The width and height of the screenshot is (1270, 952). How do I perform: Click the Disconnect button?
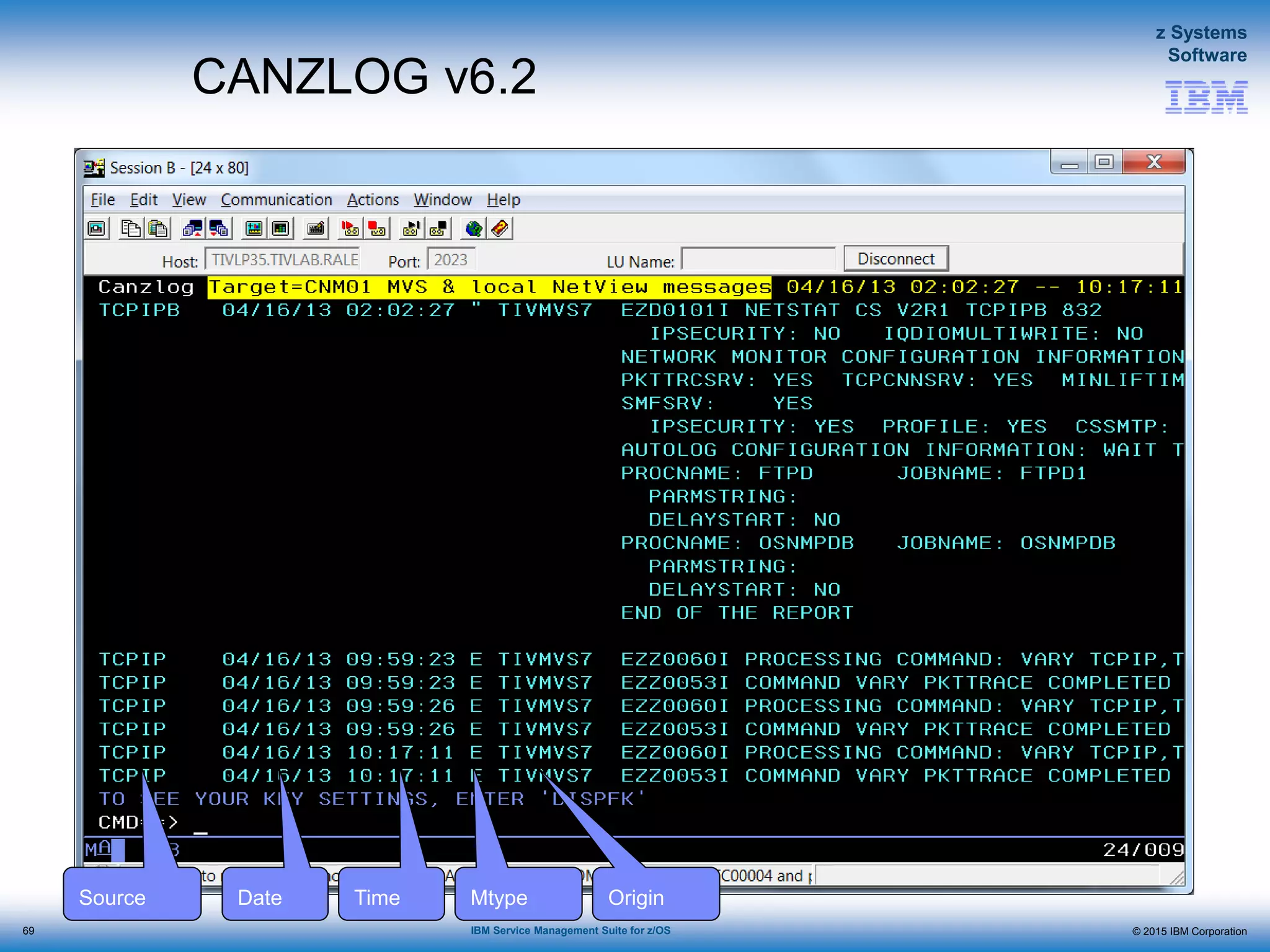pyautogui.click(x=896, y=258)
